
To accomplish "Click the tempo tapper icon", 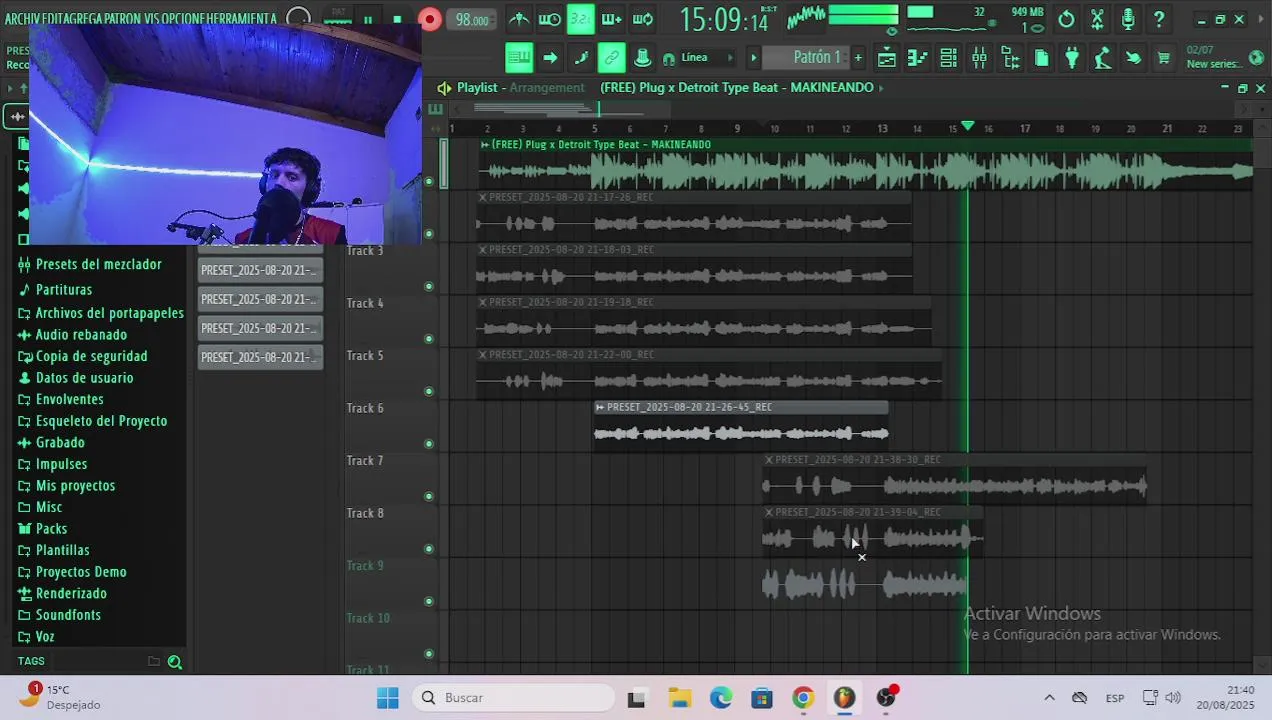I will pos(1103,58).
